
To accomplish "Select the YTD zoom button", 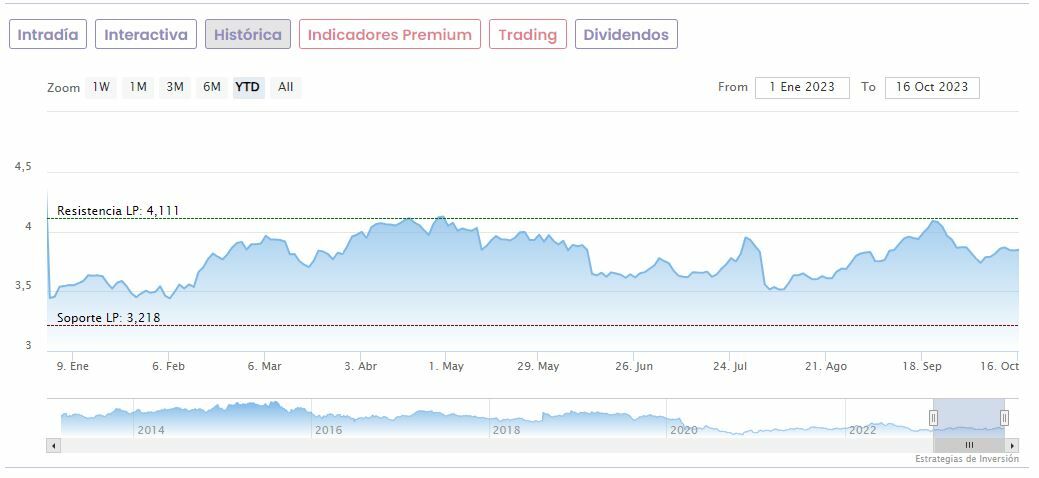I will pos(248,87).
